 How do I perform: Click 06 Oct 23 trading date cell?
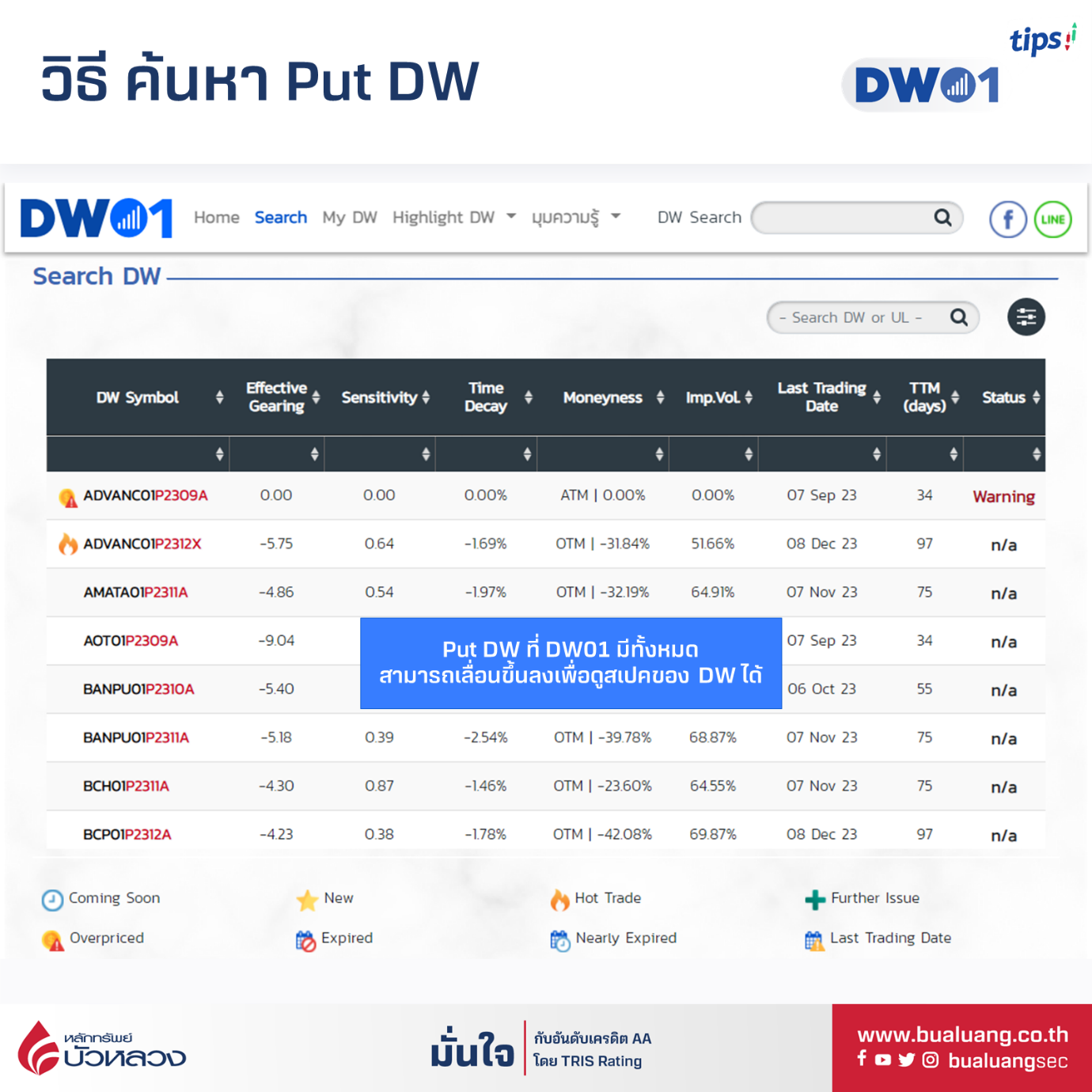coord(822,688)
